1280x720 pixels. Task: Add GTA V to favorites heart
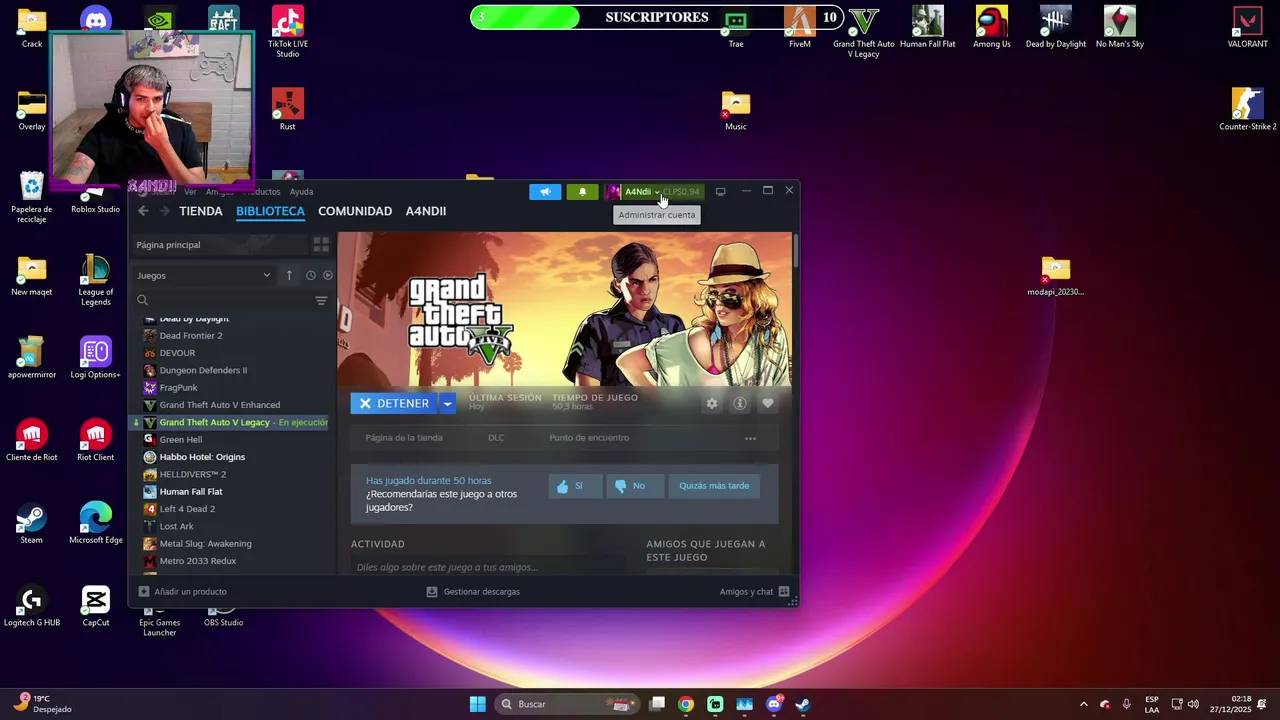pos(768,404)
